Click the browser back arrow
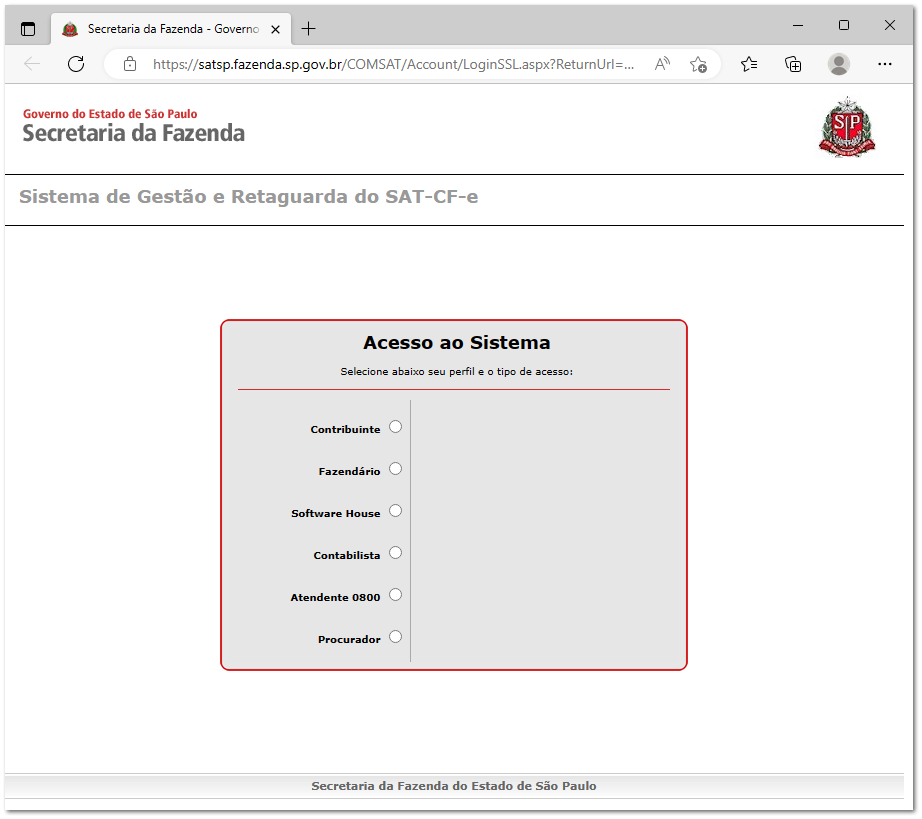The width and height of the screenshot is (922, 819). 31,63
